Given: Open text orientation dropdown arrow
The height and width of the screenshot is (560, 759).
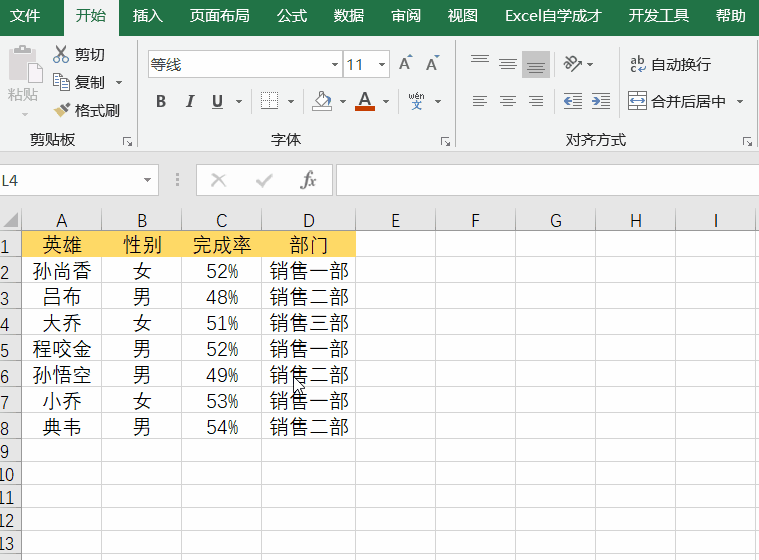Looking at the screenshot, I should pyautogui.click(x=590, y=64).
